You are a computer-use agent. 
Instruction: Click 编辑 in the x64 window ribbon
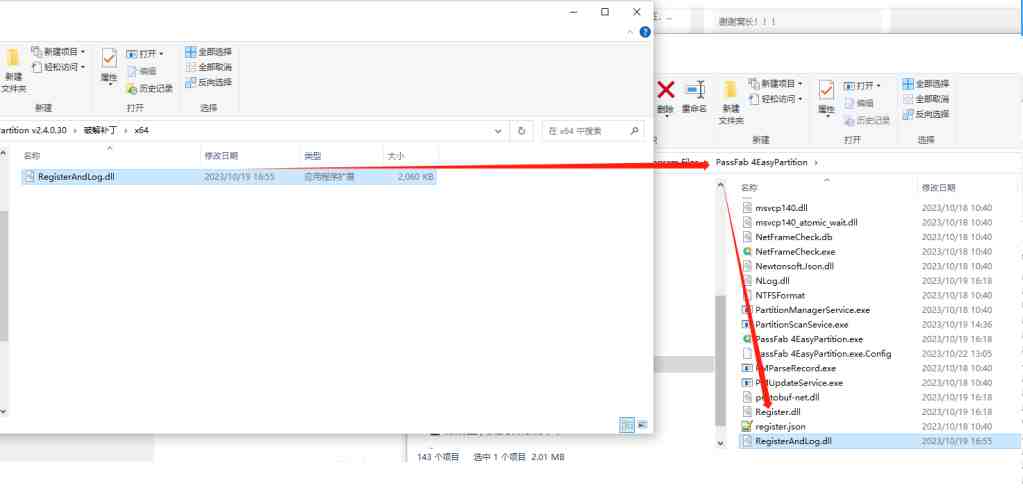142,71
